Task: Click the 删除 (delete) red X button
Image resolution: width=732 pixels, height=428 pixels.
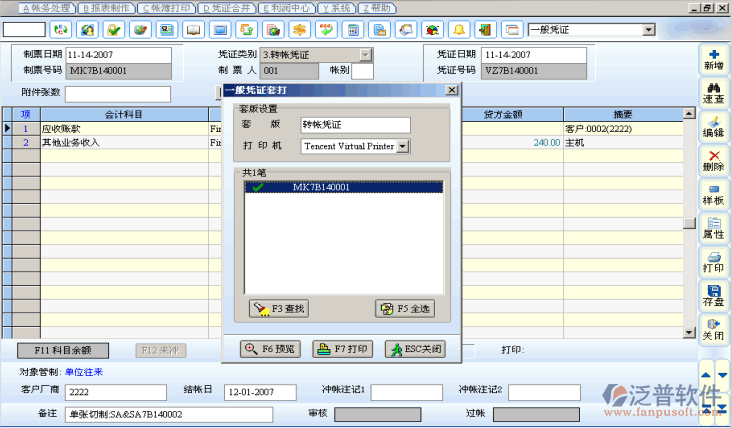Action: (x=713, y=161)
